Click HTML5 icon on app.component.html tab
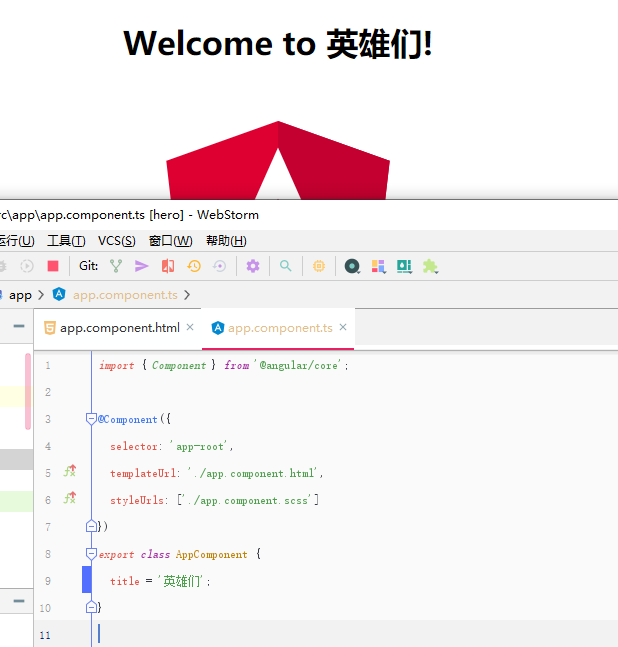The image size is (618, 647). point(50,328)
